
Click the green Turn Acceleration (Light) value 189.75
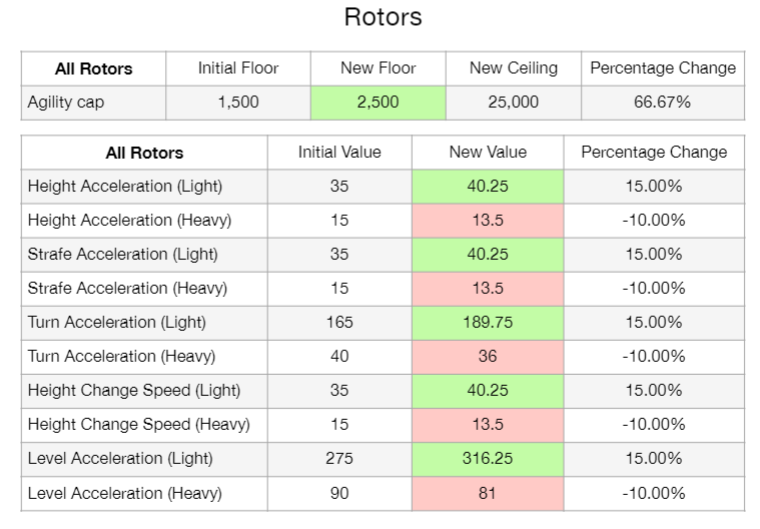pyautogui.click(x=487, y=322)
